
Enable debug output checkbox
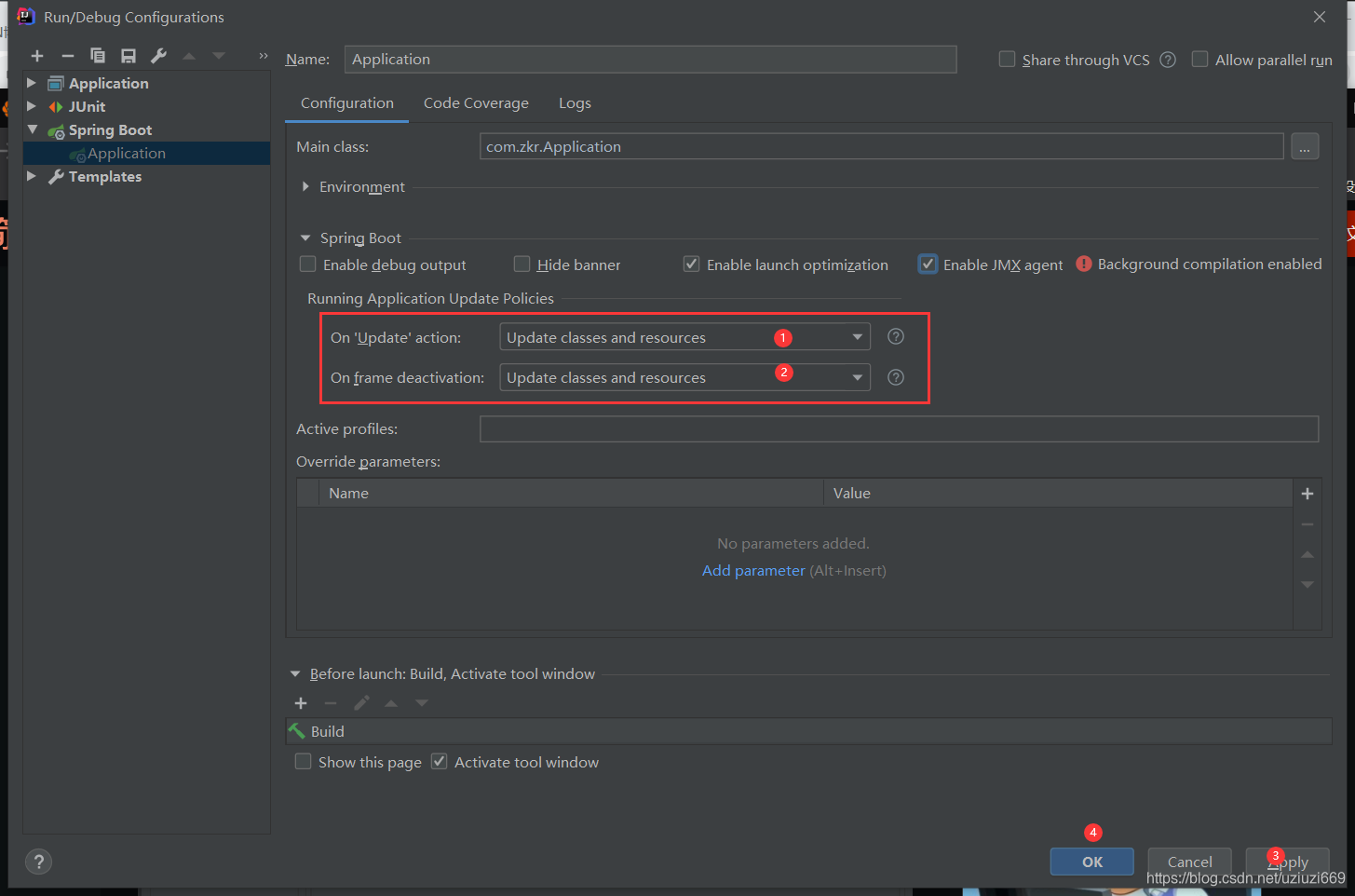click(307, 264)
